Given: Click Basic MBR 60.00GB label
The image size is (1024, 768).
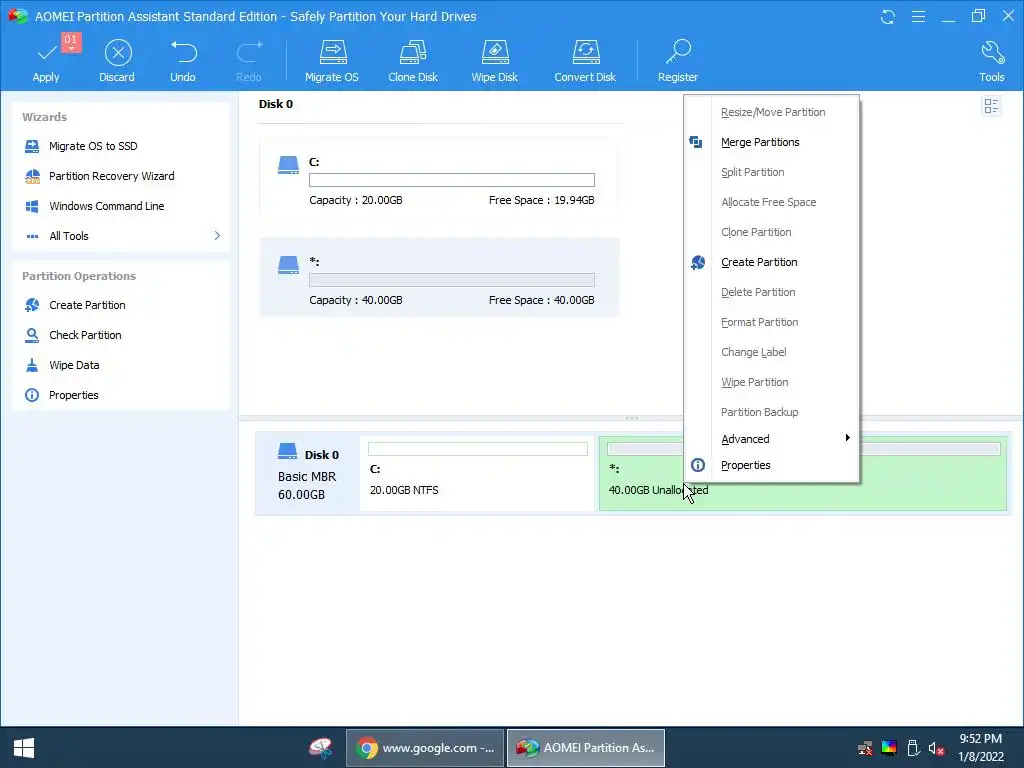Looking at the screenshot, I should [x=307, y=486].
